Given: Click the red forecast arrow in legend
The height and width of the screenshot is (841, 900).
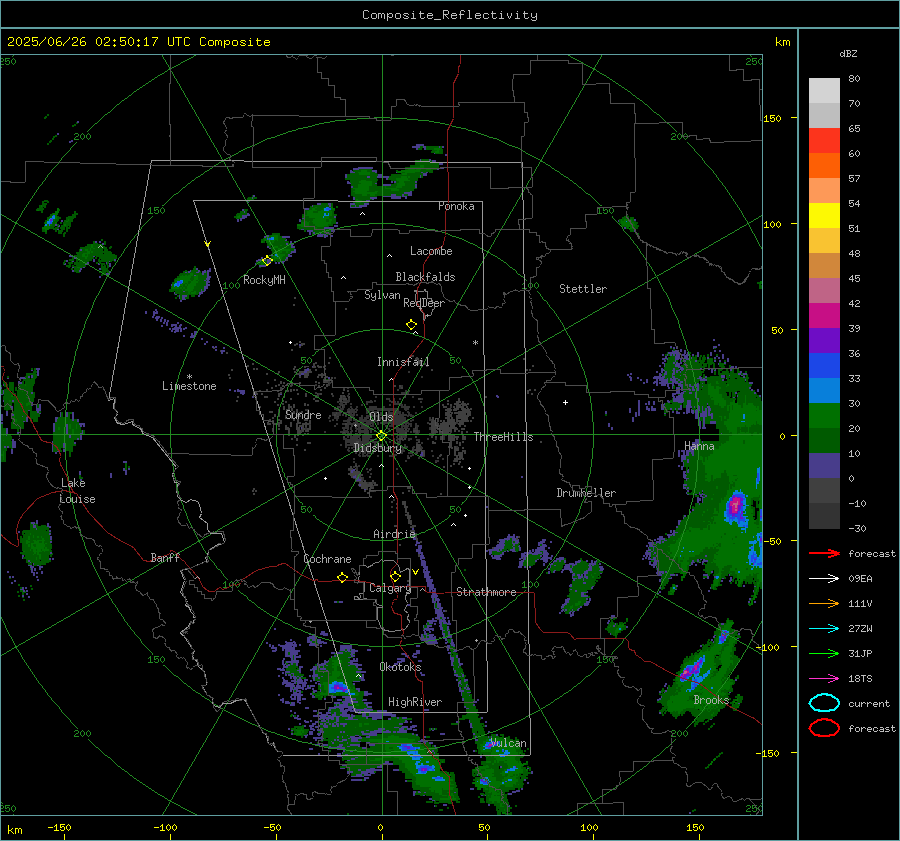Looking at the screenshot, I should [x=824, y=553].
